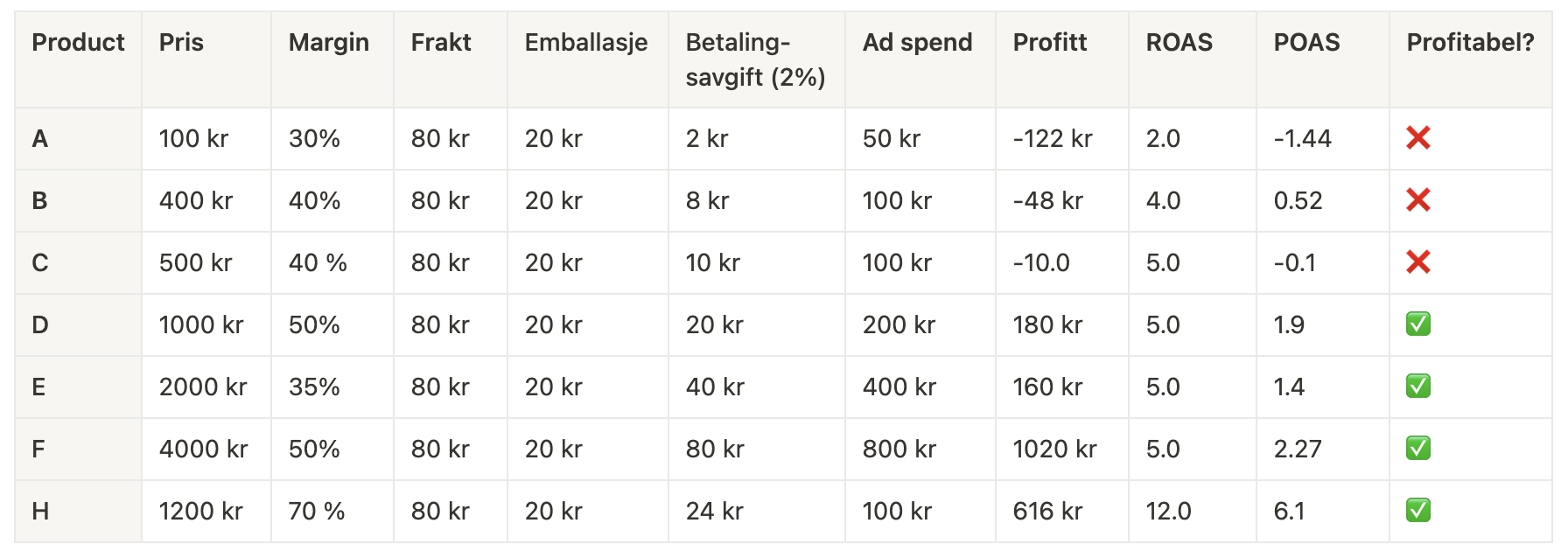Image resolution: width=1568 pixels, height=558 pixels.
Task: Select the 1020 kr profit cell
Action: pyautogui.click(x=1062, y=449)
